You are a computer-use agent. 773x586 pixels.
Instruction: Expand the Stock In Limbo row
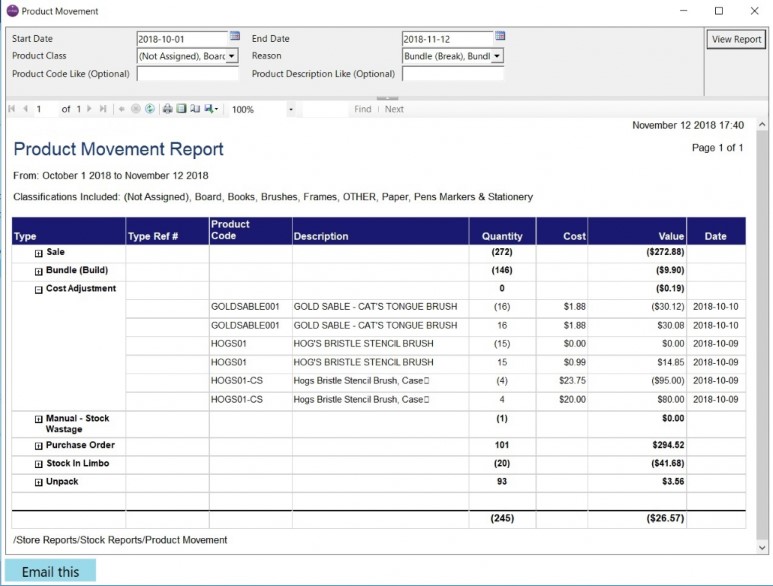coord(38,465)
